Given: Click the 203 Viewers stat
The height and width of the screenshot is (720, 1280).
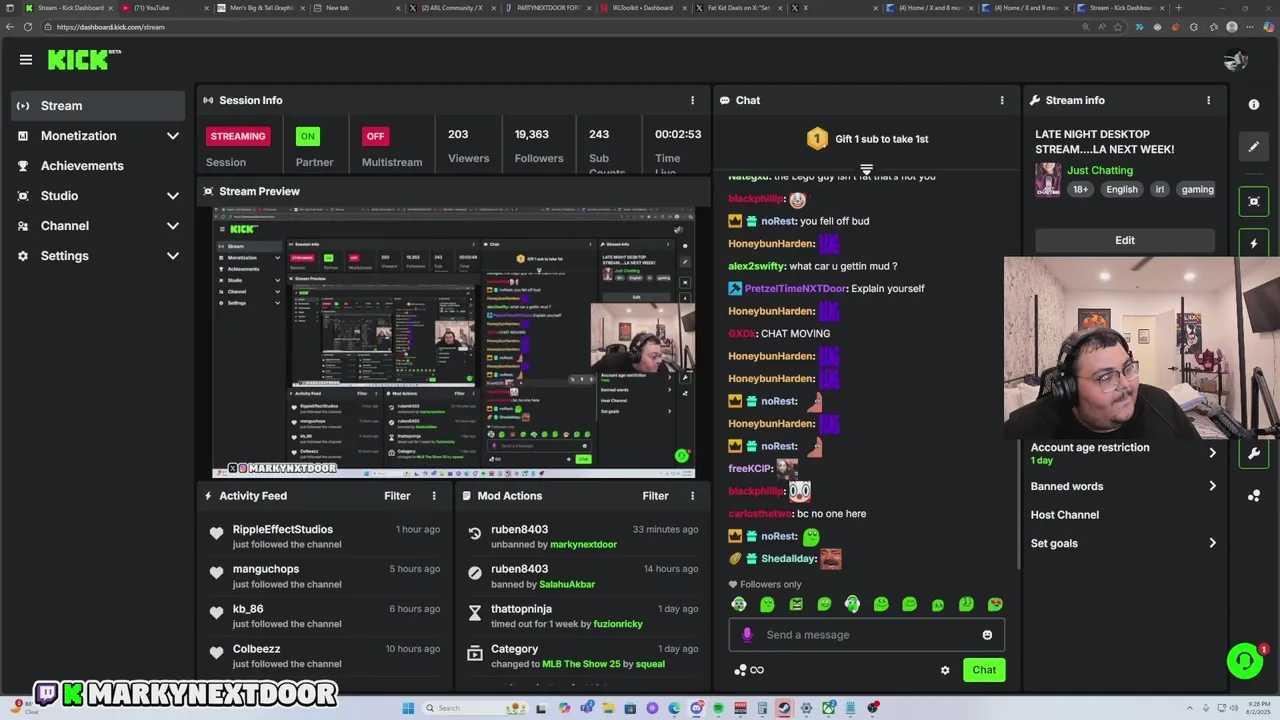Looking at the screenshot, I should click(x=468, y=146).
